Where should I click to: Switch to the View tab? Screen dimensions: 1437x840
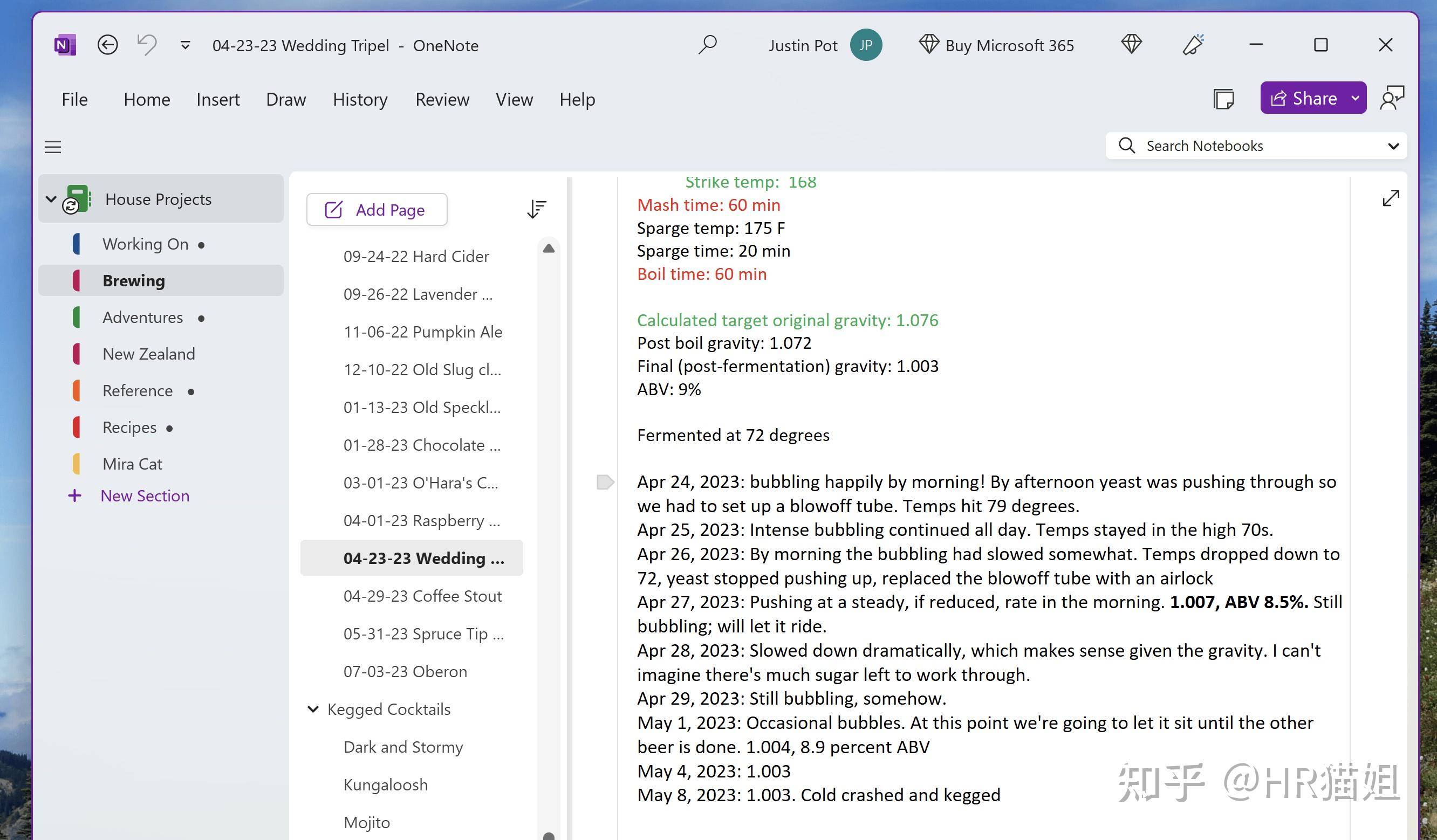(514, 99)
